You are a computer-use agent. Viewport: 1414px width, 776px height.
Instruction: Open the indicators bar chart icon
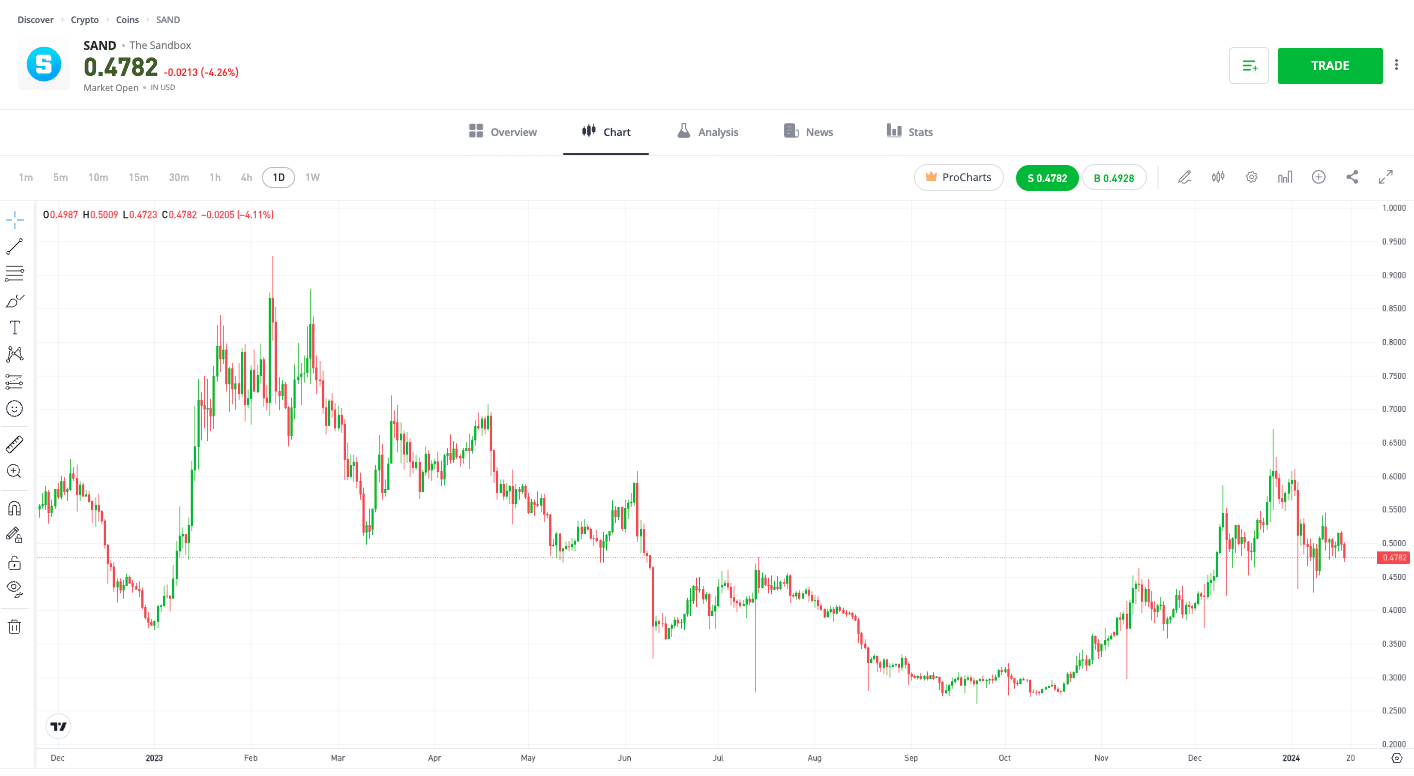pyautogui.click(x=1285, y=177)
